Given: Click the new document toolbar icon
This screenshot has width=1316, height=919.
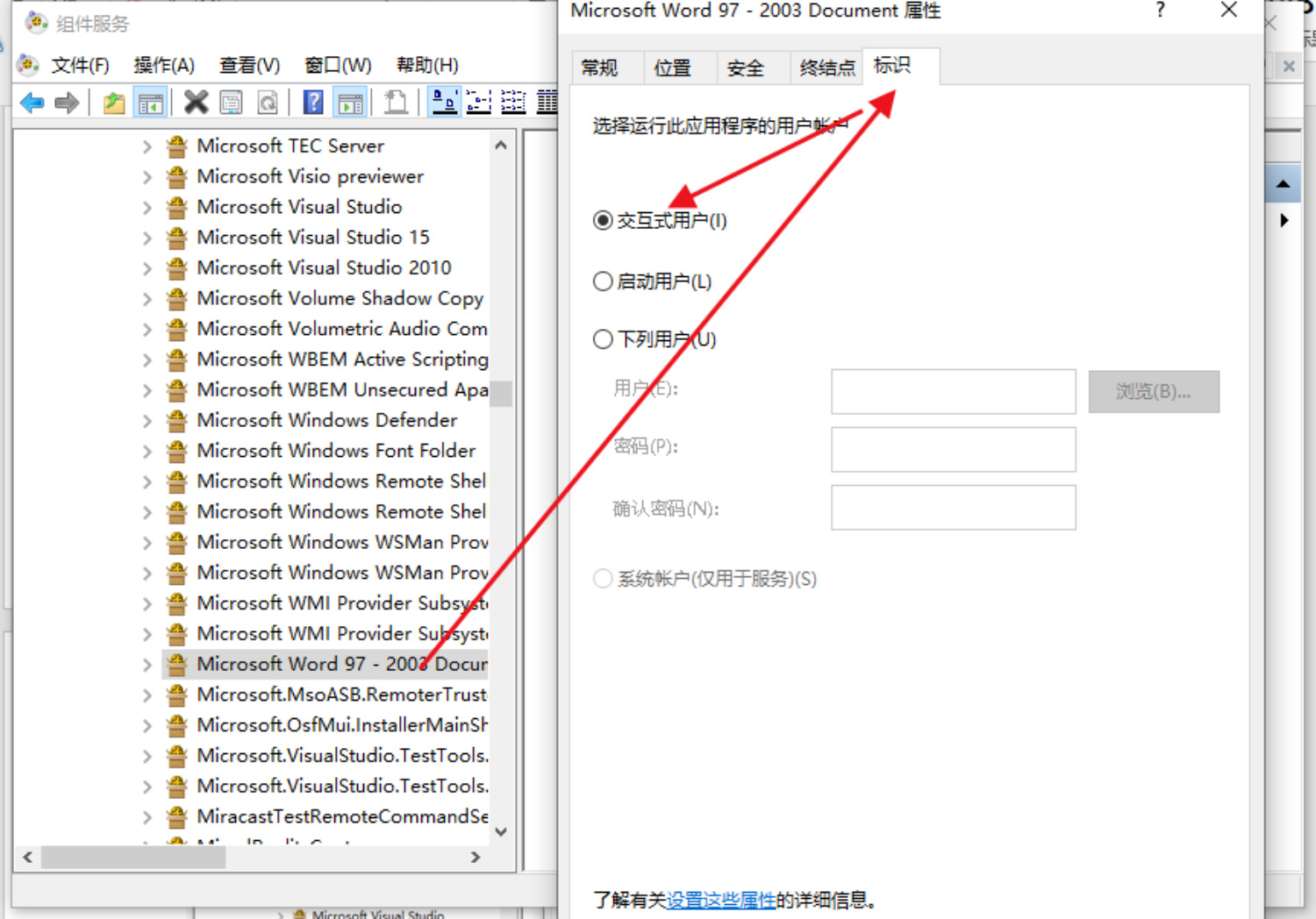Looking at the screenshot, I should (396, 103).
